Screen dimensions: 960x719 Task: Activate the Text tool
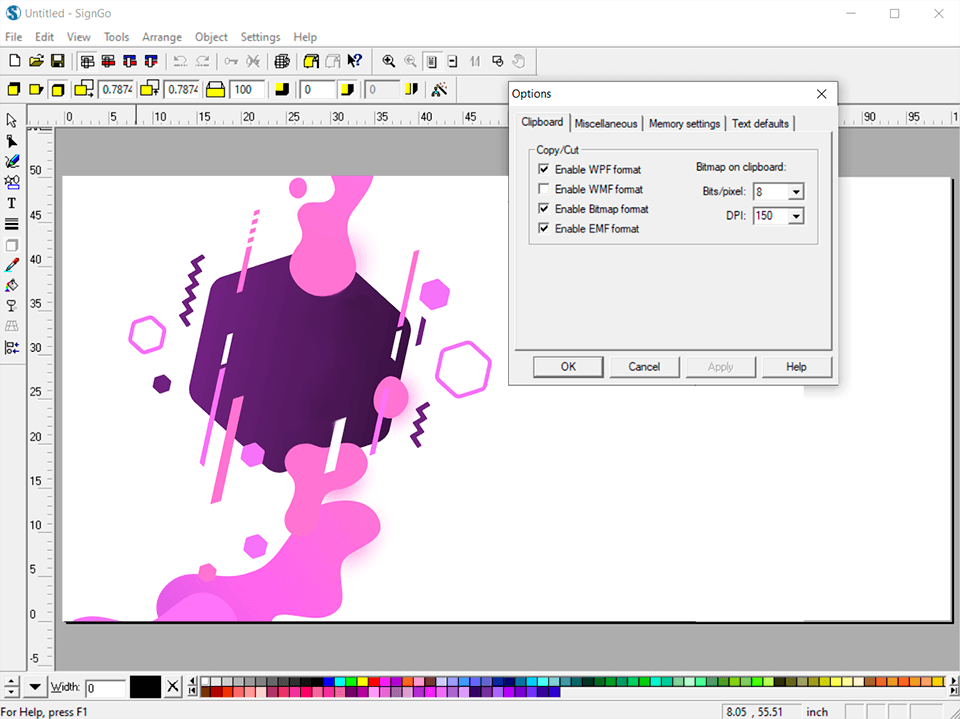click(11, 203)
